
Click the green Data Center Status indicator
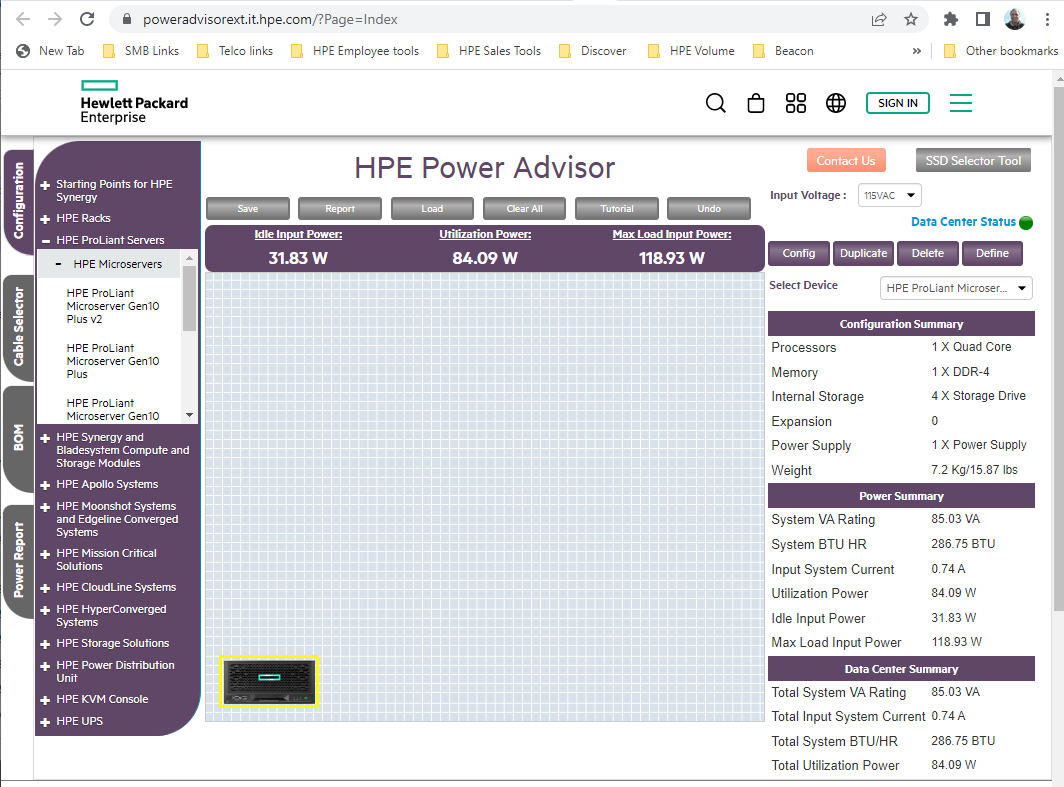point(1026,223)
